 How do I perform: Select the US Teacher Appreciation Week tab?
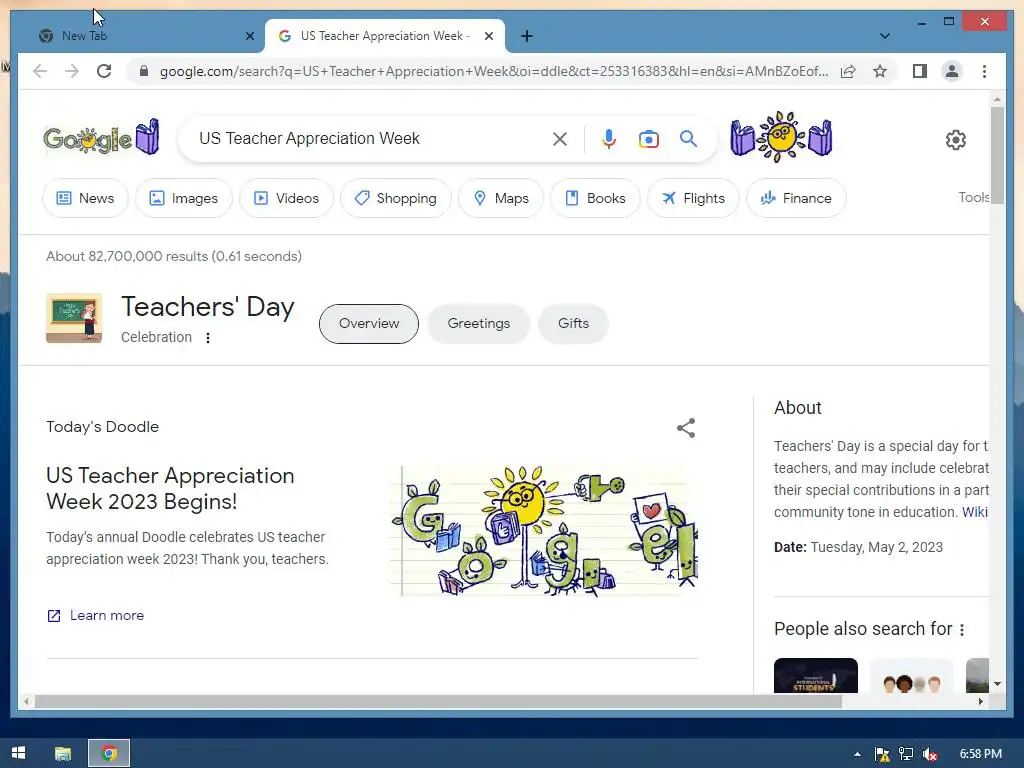pos(385,36)
